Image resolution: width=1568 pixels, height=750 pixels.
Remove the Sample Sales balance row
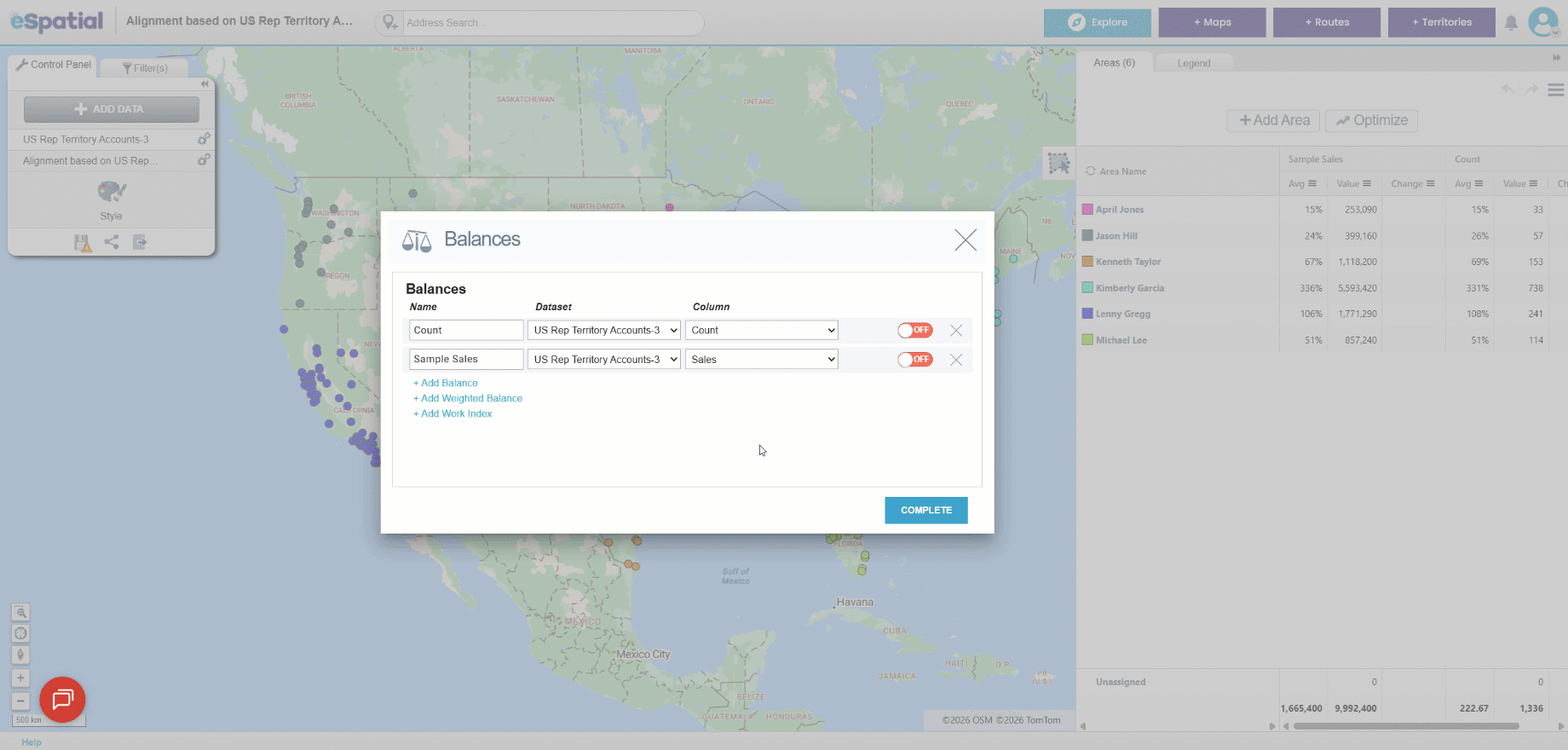point(956,360)
